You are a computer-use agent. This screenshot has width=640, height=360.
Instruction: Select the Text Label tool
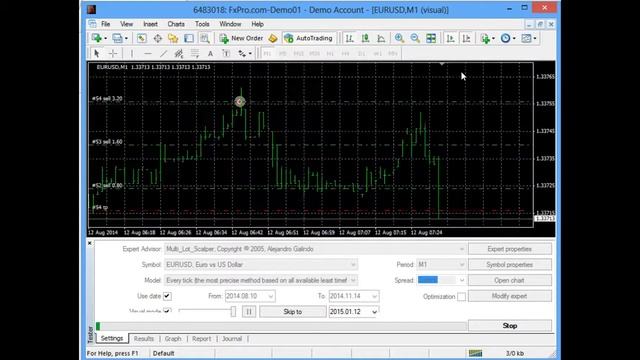[226, 53]
